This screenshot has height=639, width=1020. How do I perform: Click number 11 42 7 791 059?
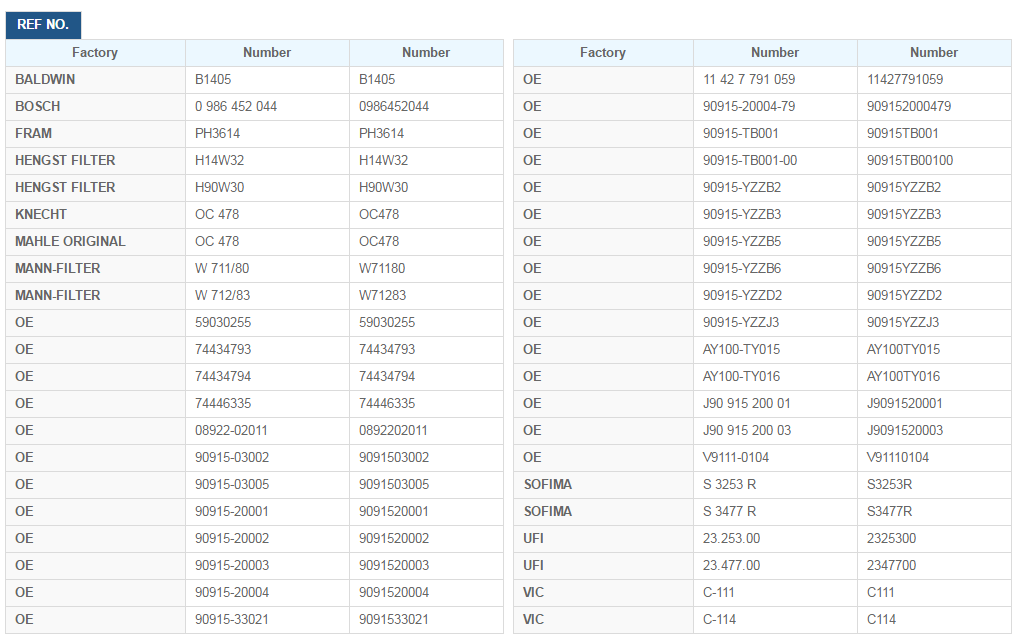749,79
